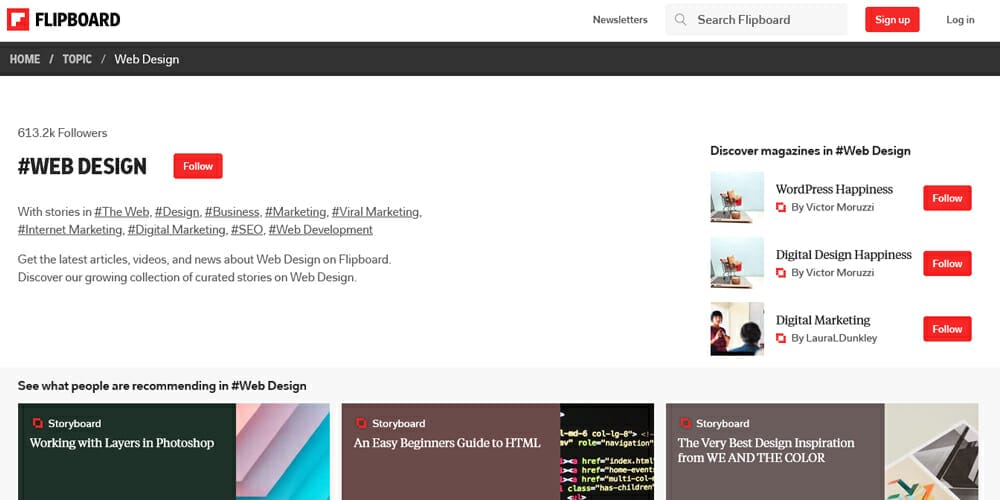Click the Log in link
1000x500 pixels.
click(x=960, y=20)
